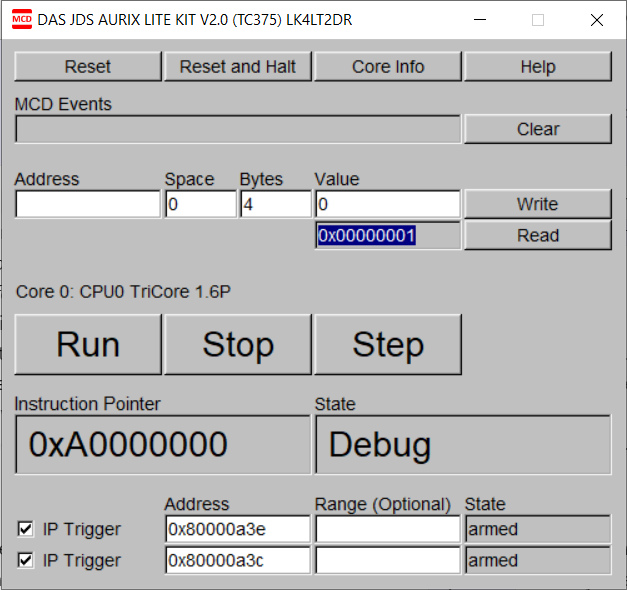This screenshot has height=590, width=627.
Task: Uncheck the IP Trigger for 0x80000a3c
Action: pyautogui.click(x=26, y=560)
